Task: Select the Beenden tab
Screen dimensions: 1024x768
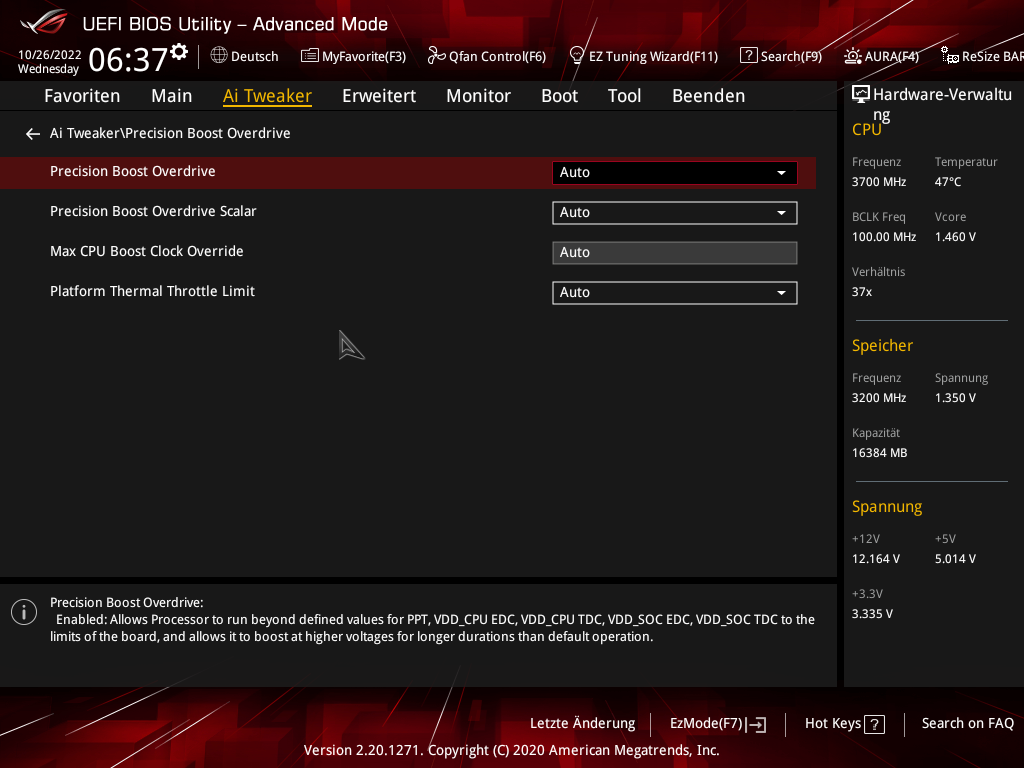Action: click(709, 96)
